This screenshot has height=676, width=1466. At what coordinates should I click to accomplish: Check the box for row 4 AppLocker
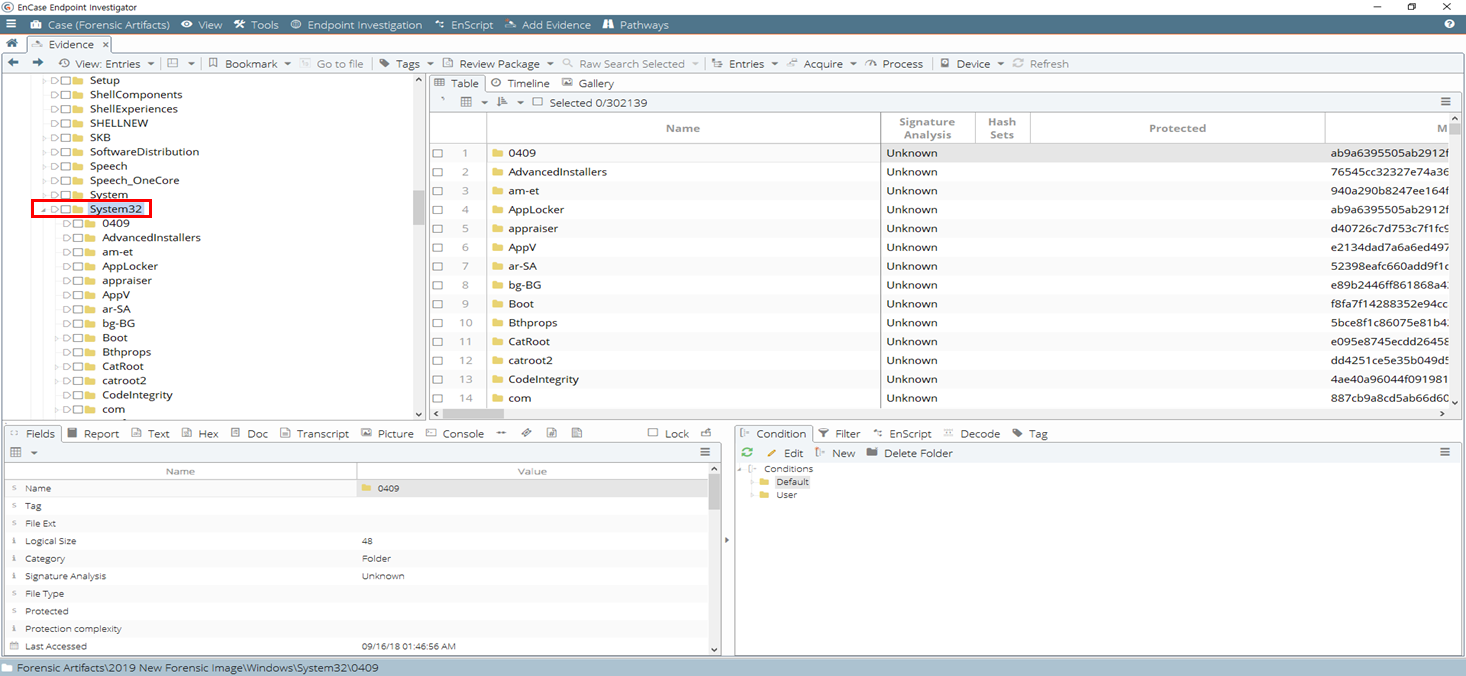click(x=438, y=210)
